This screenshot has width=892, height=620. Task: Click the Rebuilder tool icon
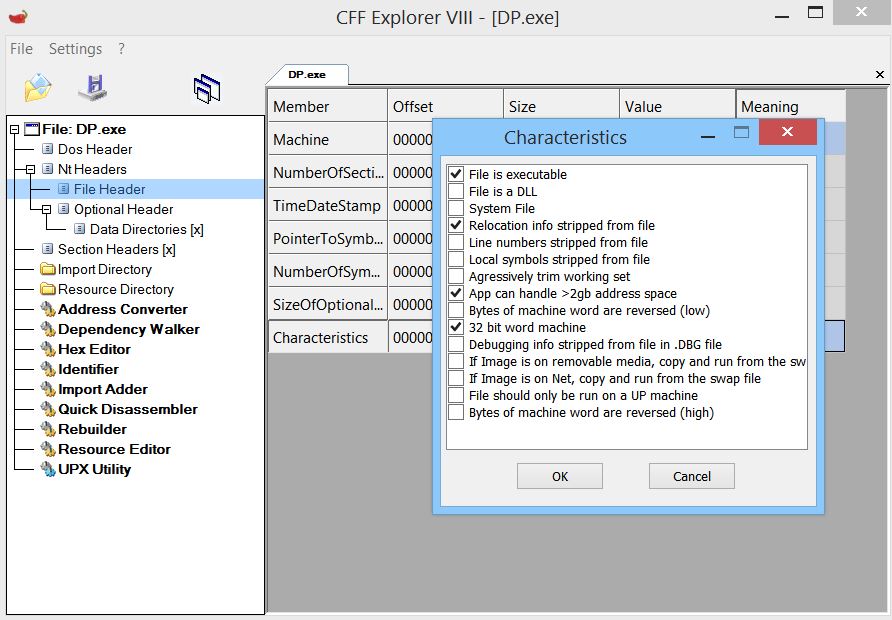[x=48, y=429]
